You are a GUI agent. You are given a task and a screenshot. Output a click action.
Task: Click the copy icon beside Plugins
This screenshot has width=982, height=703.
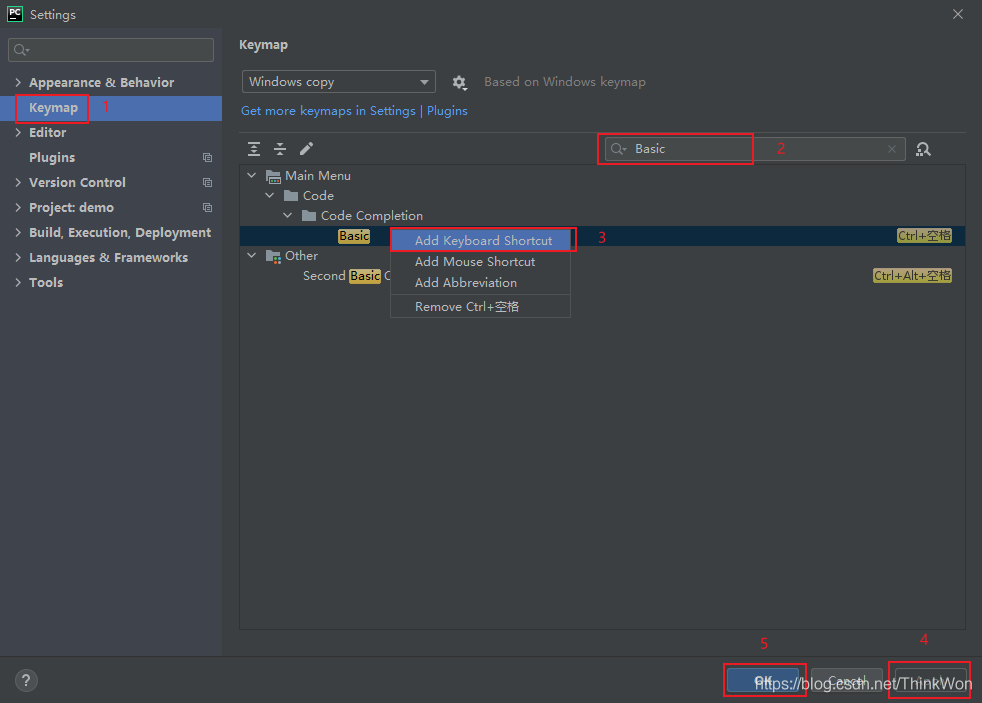click(x=207, y=158)
